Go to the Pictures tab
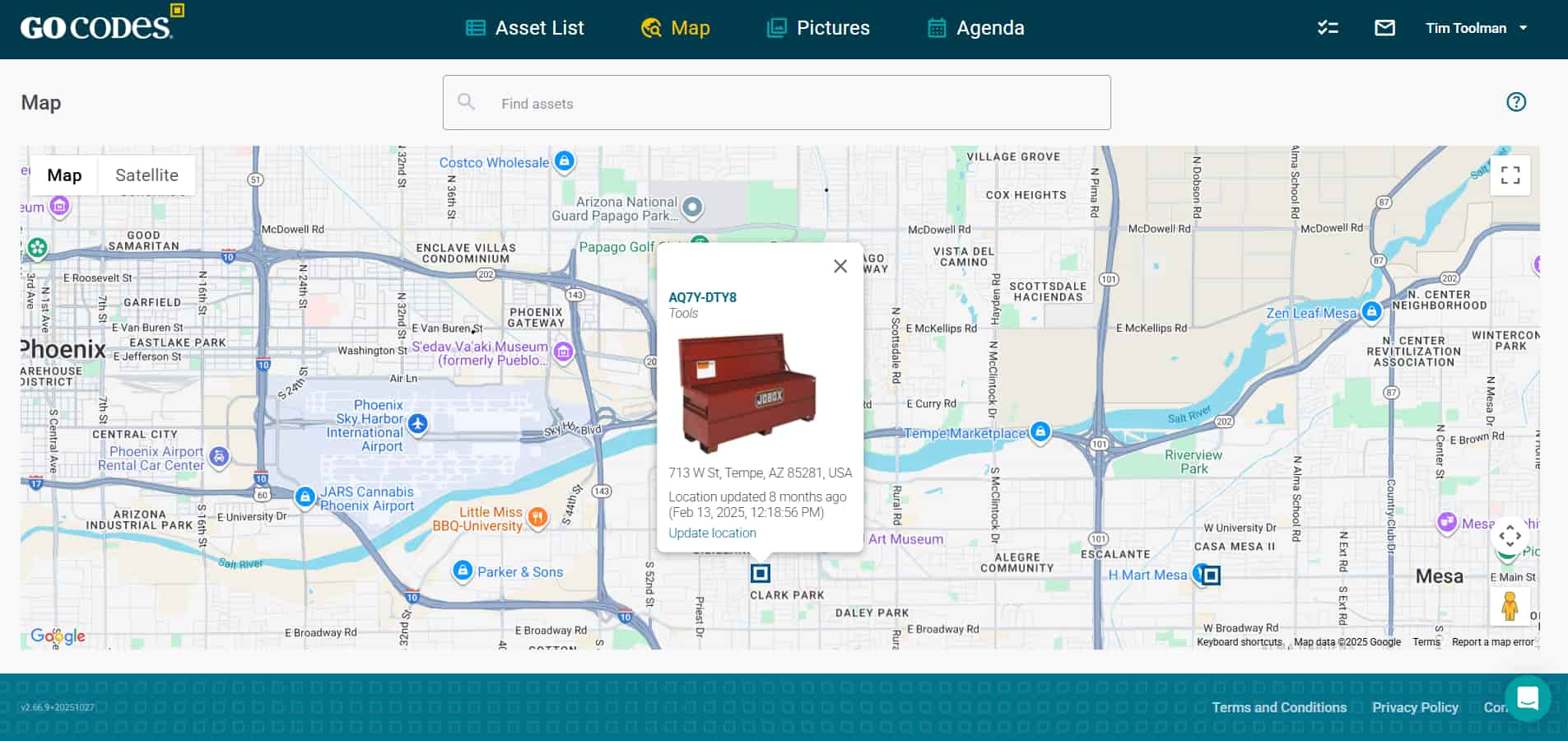Screen dimensions: 1568x741 tap(817, 28)
